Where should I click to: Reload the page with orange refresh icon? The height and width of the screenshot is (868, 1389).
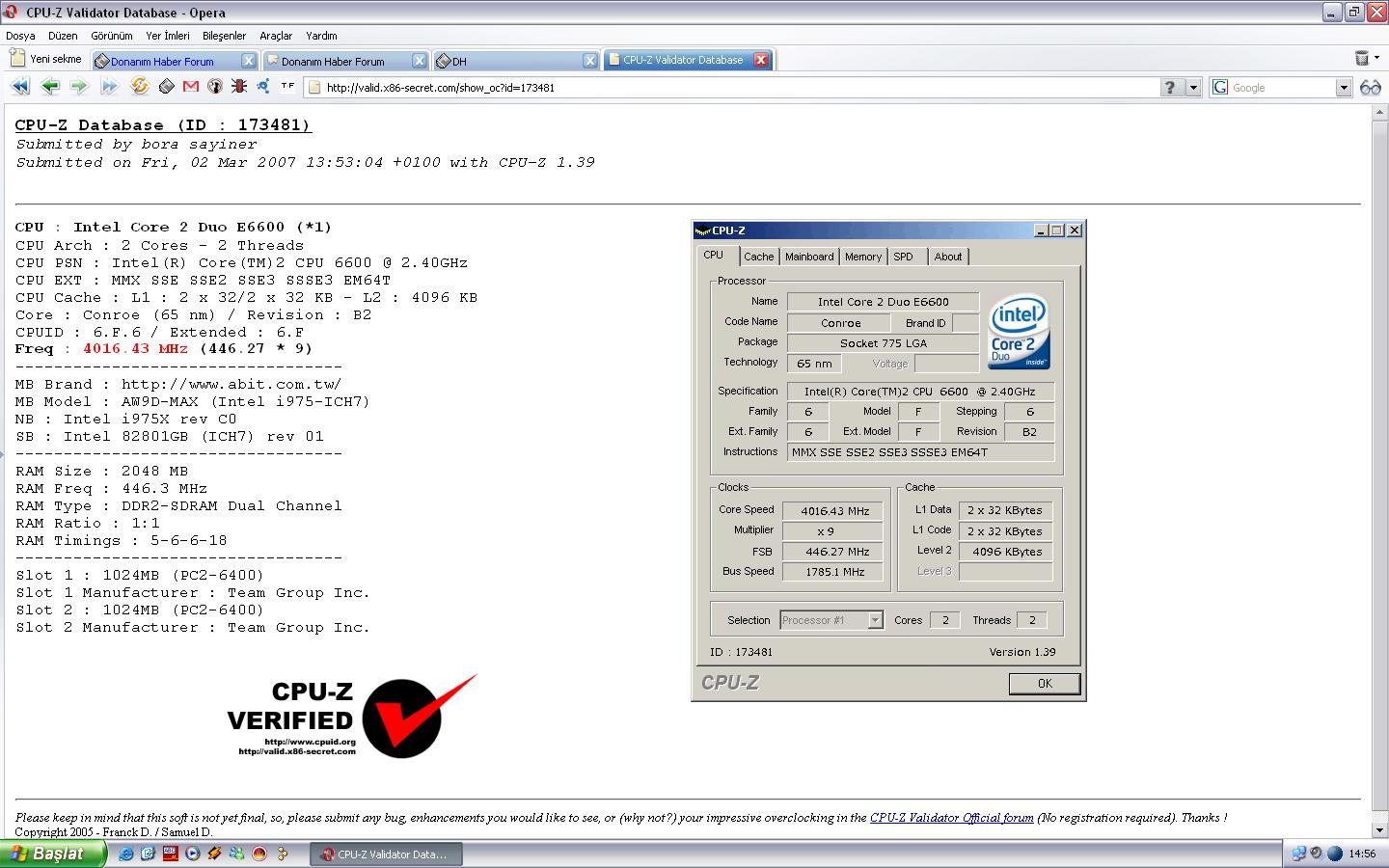tap(140, 87)
